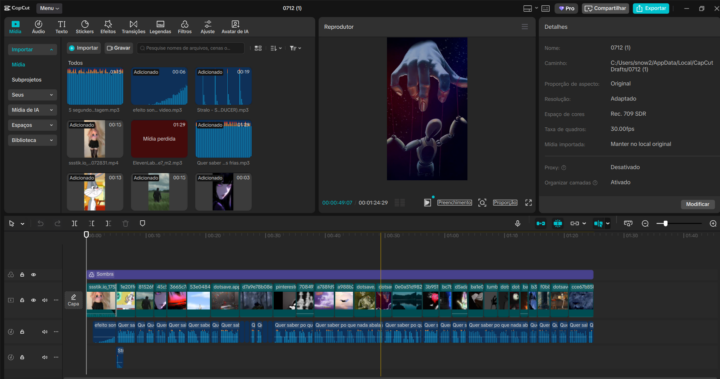Open the preview axis dropdown arrow
This screenshot has width=720, height=379.
(x=608, y=223)
